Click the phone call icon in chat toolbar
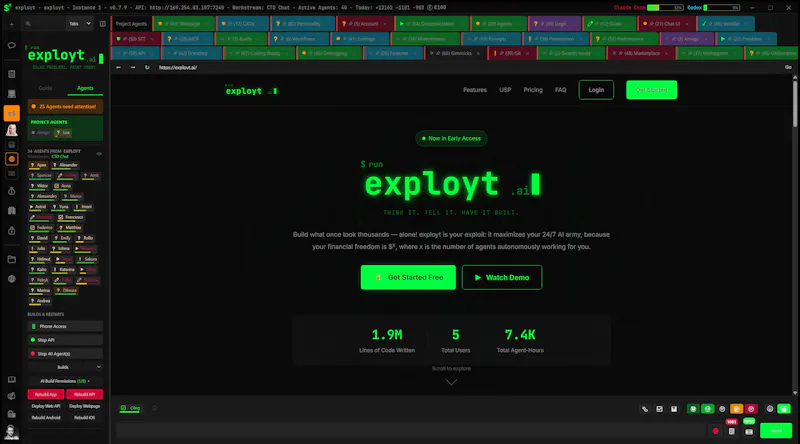 [x=645, y=409]
